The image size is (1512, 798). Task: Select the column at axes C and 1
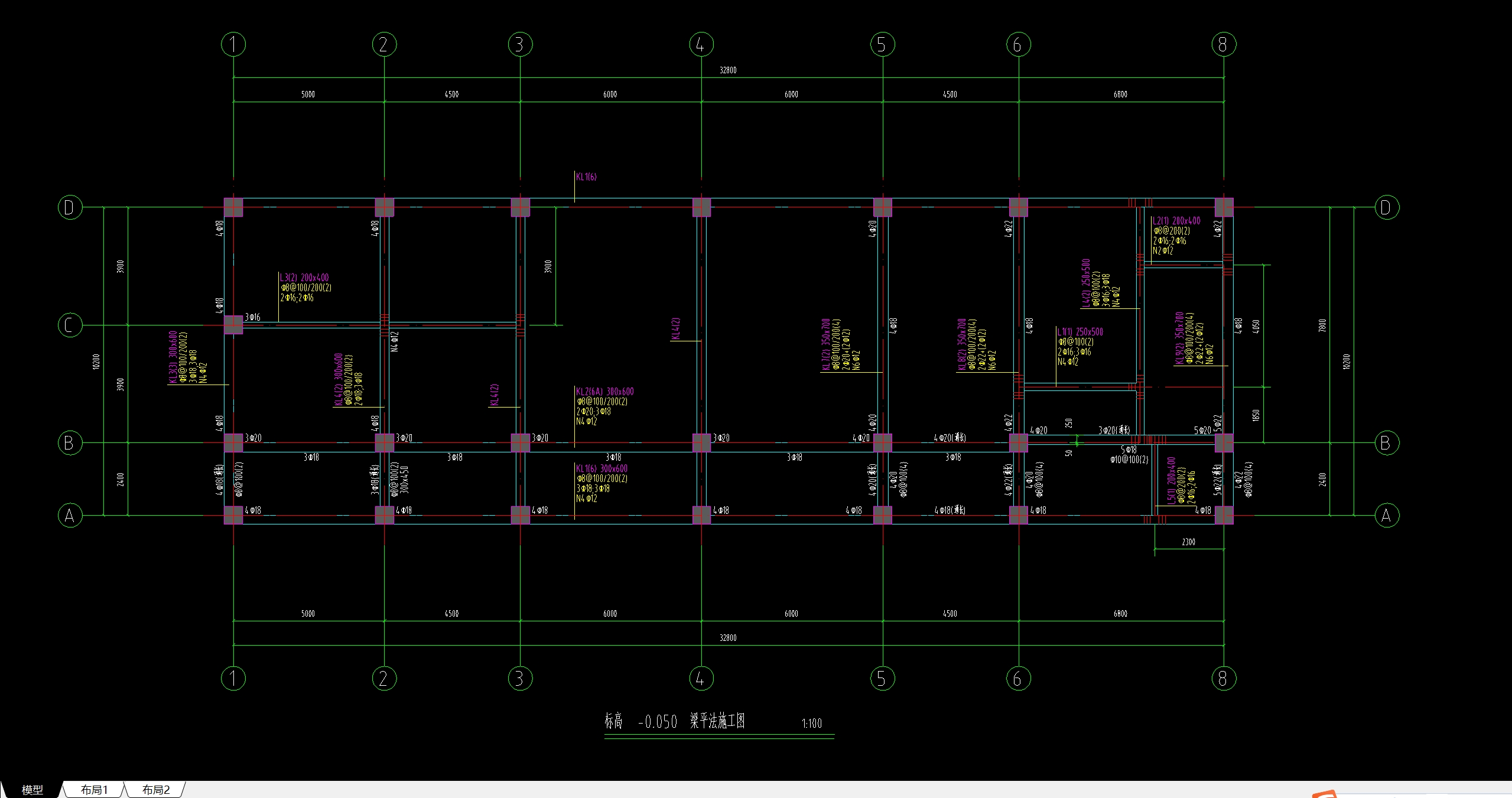(x=233, y=325)
